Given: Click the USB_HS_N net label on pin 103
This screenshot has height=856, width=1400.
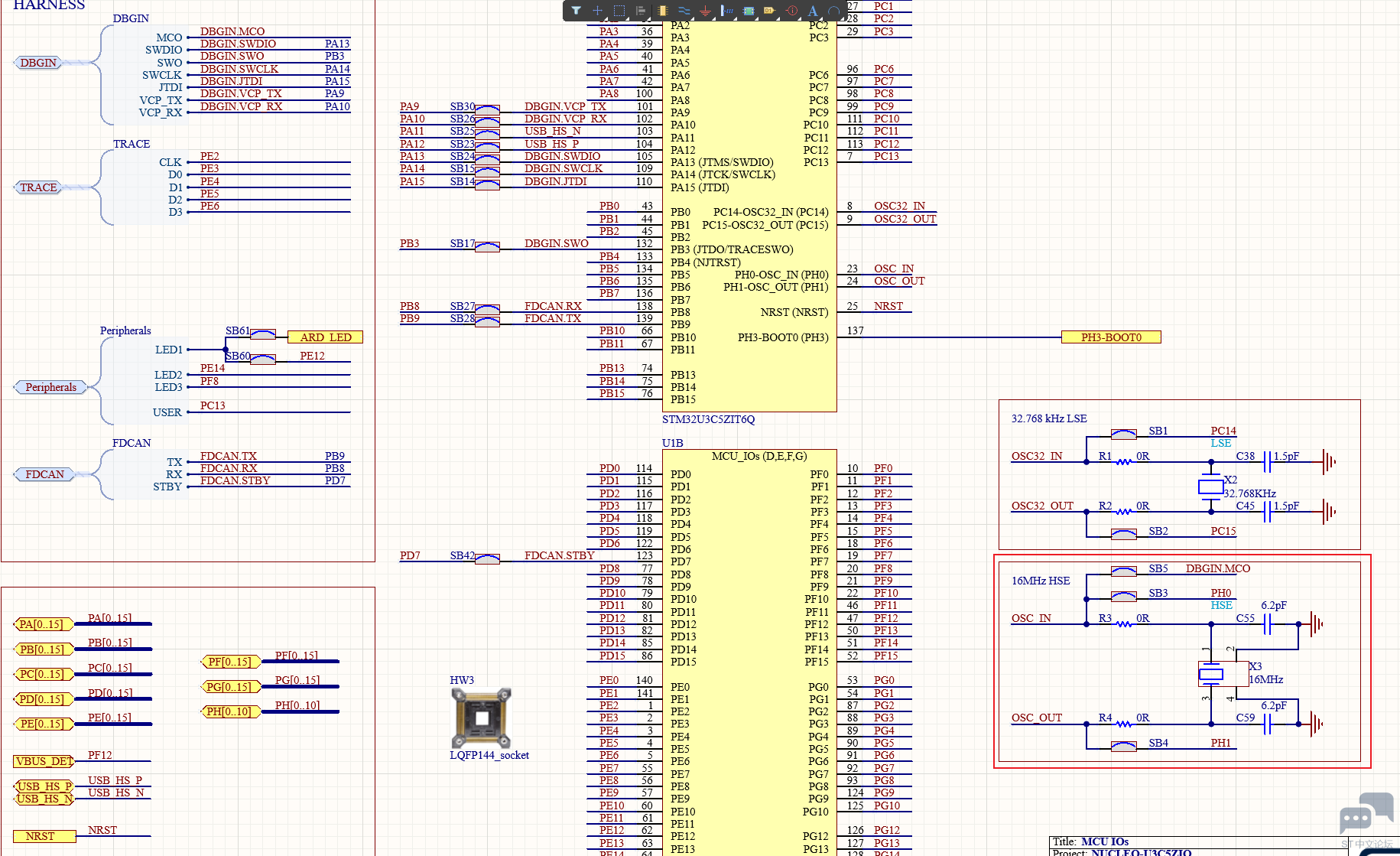Looking at the screenshot, I should click(x=553, y=131).
